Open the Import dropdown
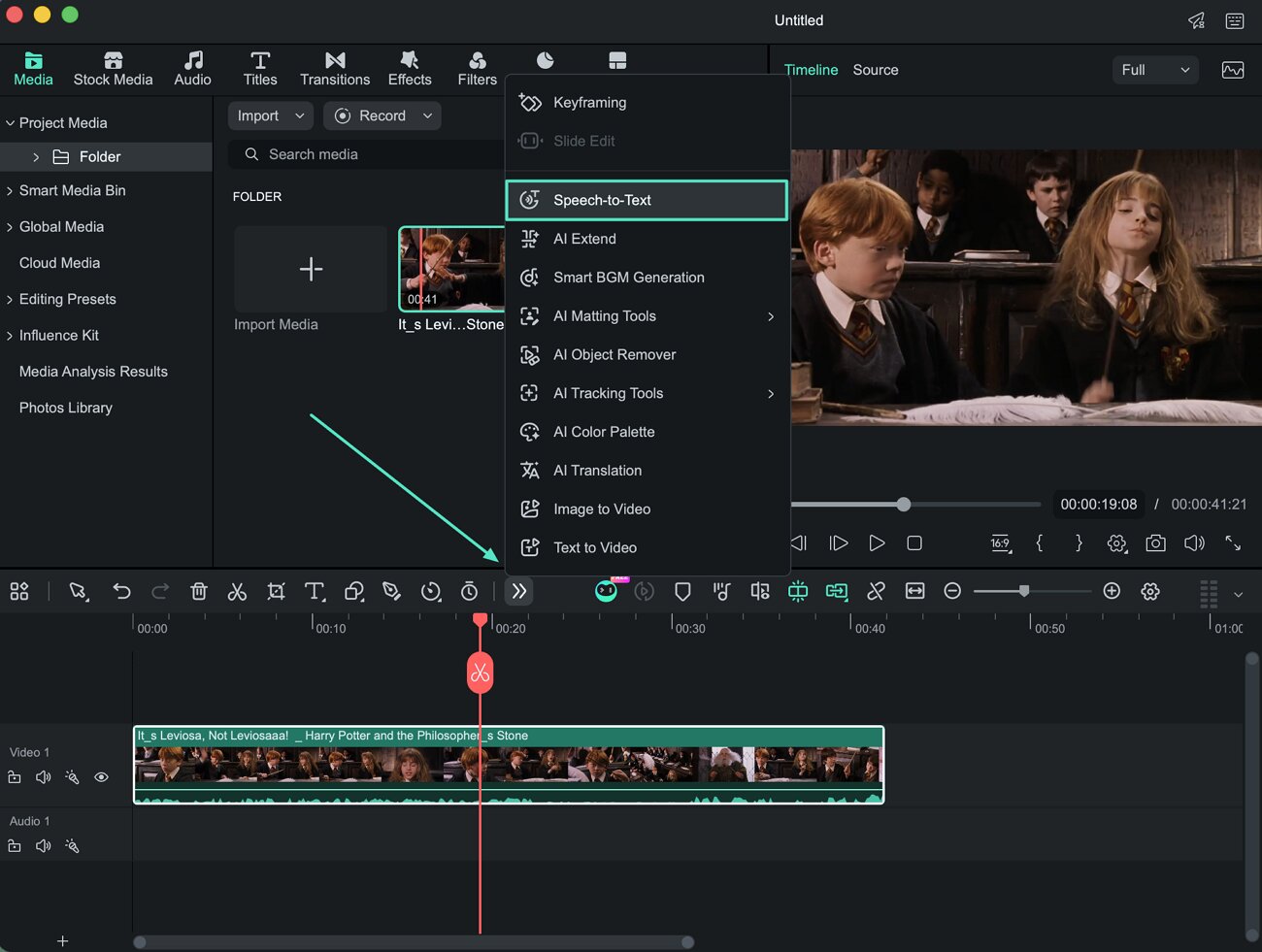Image resolution: width=1262 pixels, height=952 pixels. point(271,115)
